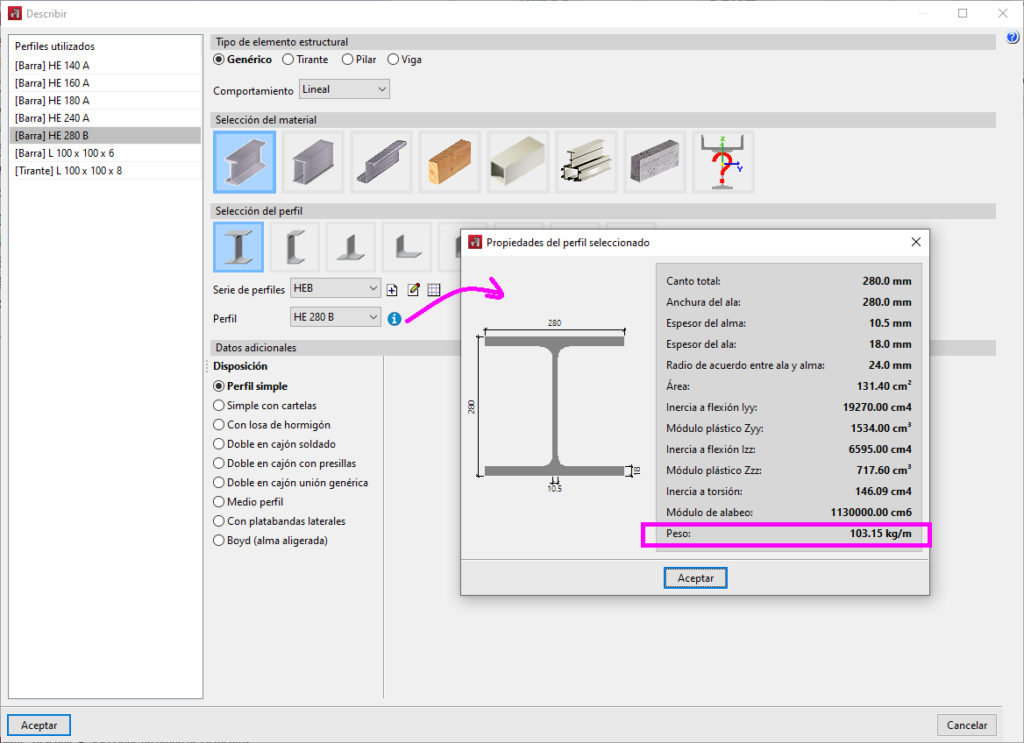Click the Espesor del alma value 10.5 mm
Screen dimensions: 1024x743
(890, 323)
